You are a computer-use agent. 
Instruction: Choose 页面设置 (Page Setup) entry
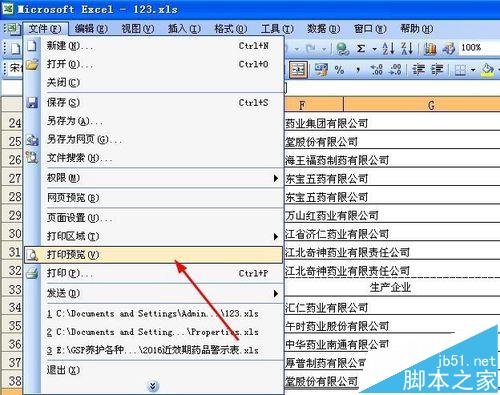[153, 218]
